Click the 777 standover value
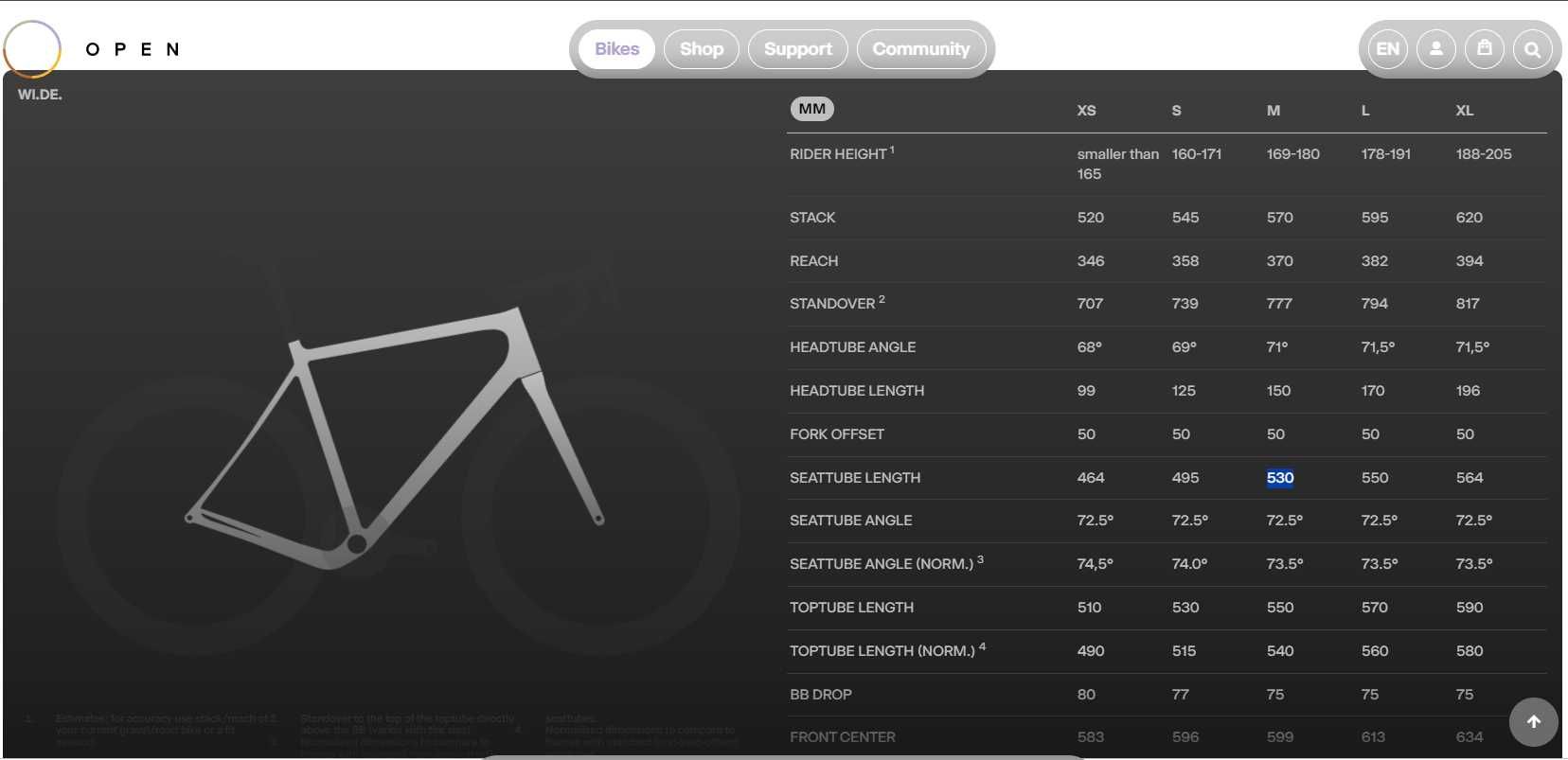Viewport: 1568px width, 760px height. coord(1279,304)
